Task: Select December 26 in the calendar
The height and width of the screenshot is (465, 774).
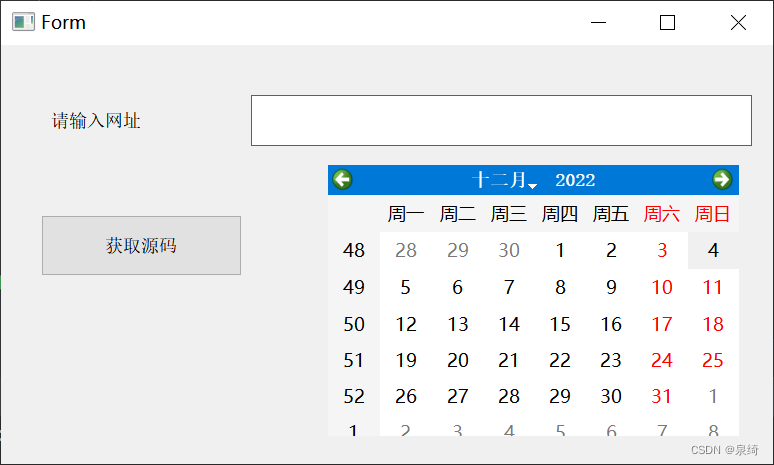Action: click(406, 396)
